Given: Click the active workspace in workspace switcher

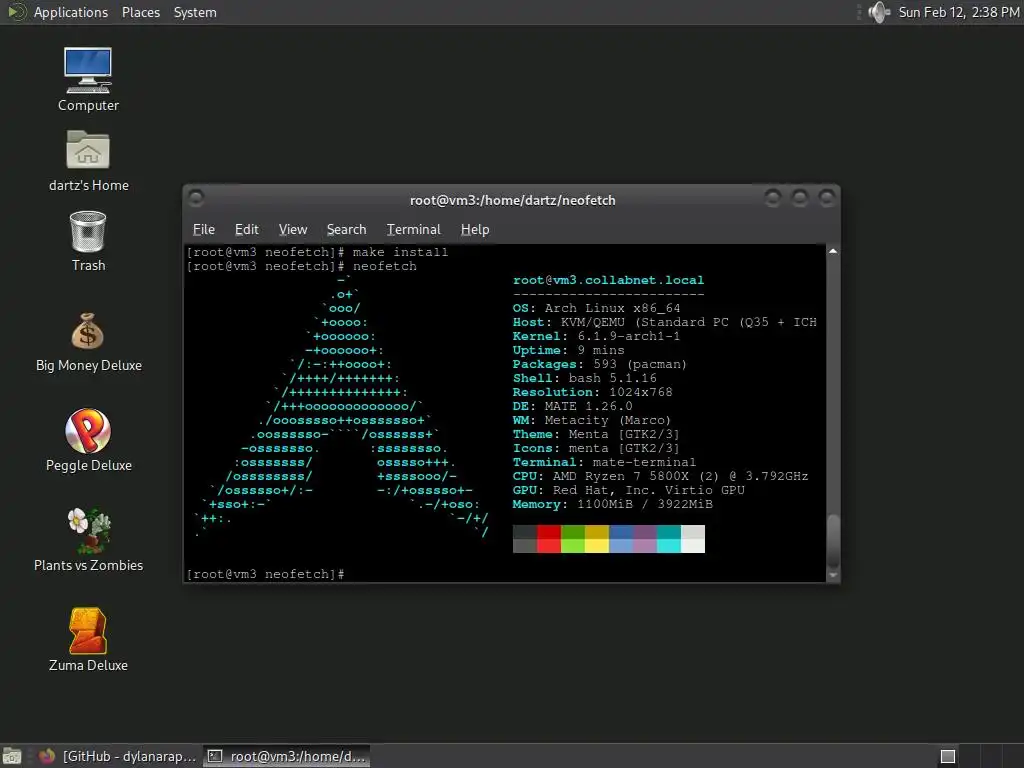Looking at the screenshot, I should tap(948, 756).
